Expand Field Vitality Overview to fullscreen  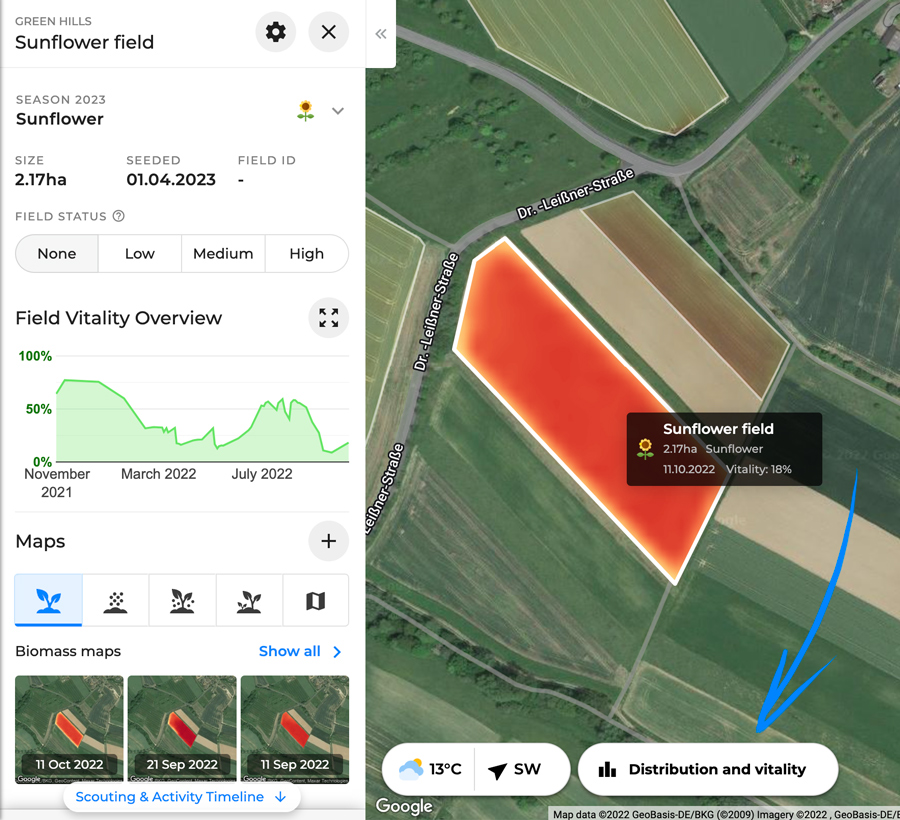coord(329,317)
